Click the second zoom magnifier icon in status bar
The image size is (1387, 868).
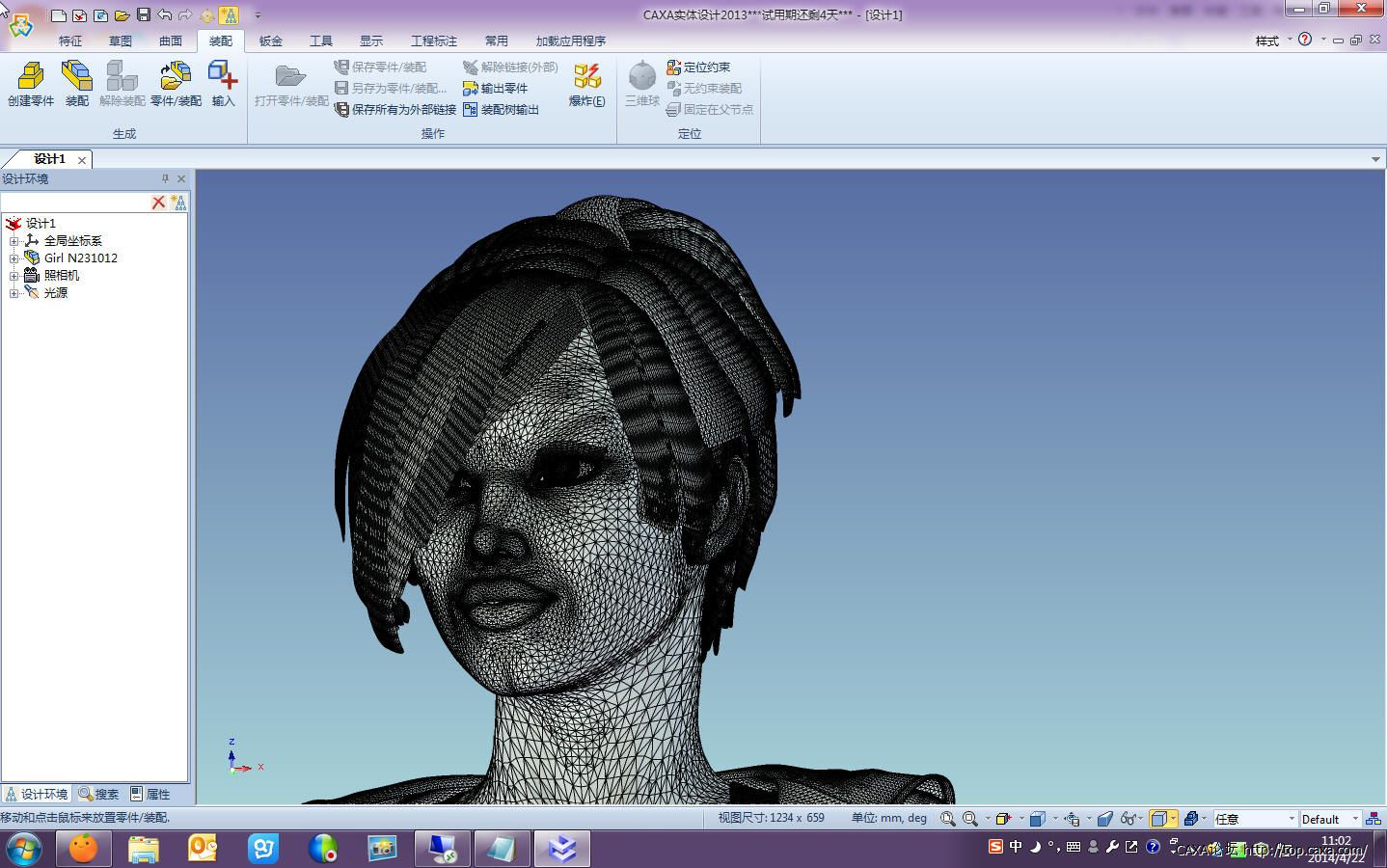coord(970,819)
